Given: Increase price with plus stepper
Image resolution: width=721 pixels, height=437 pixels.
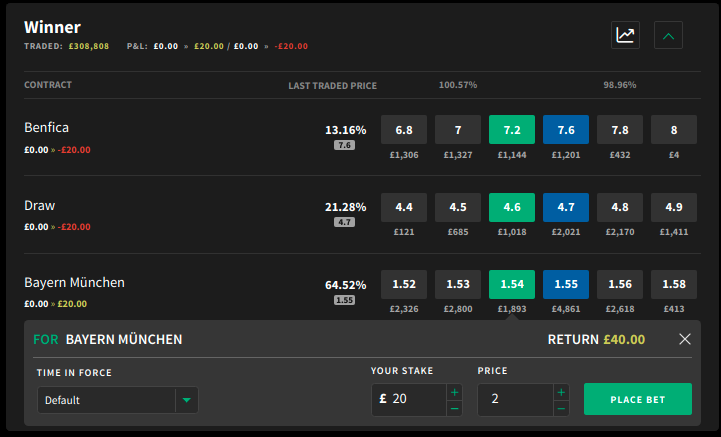Looking at the screenshot, I should click(x=561, y=392).
